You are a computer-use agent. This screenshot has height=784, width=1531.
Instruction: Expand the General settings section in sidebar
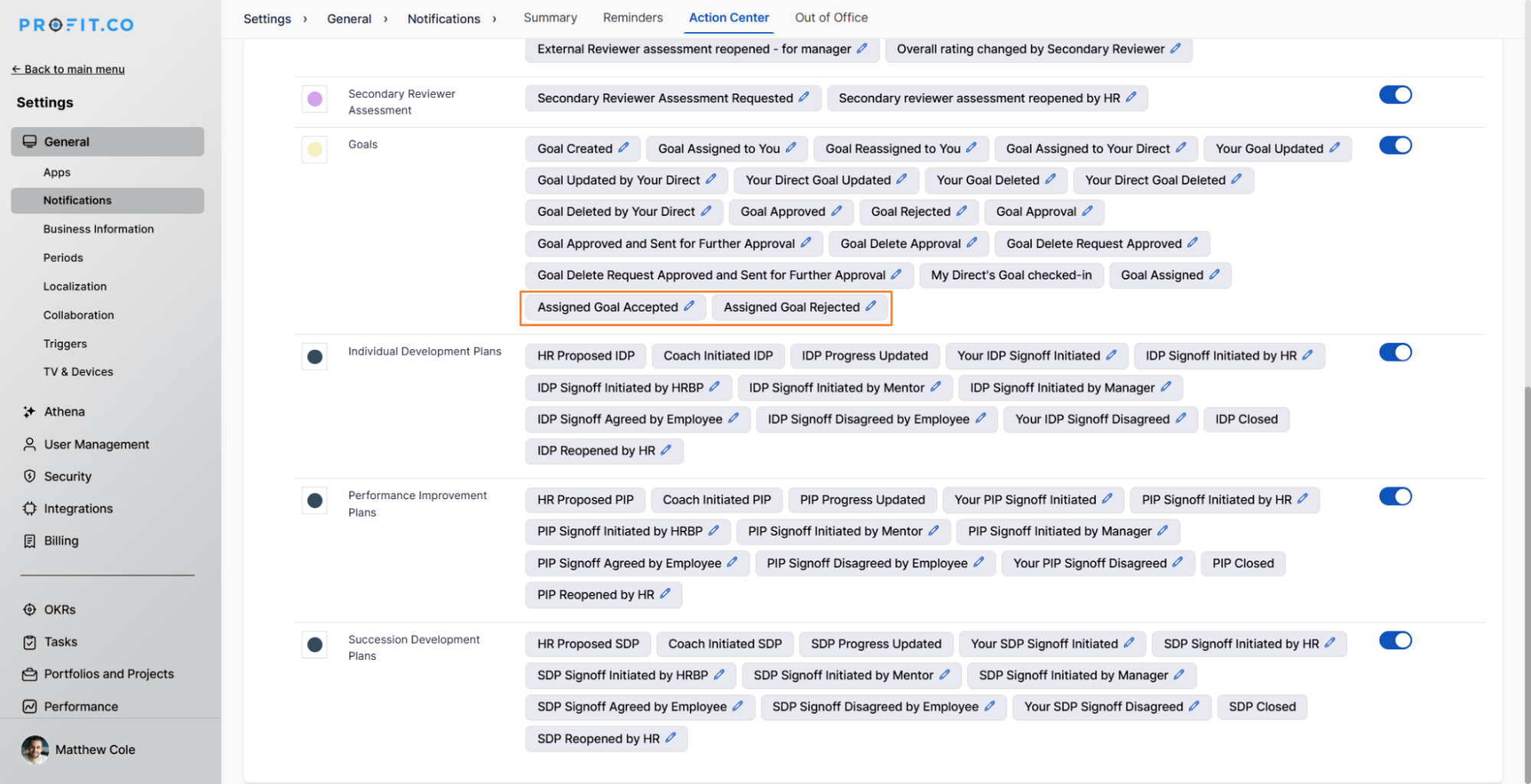[107, 142]
